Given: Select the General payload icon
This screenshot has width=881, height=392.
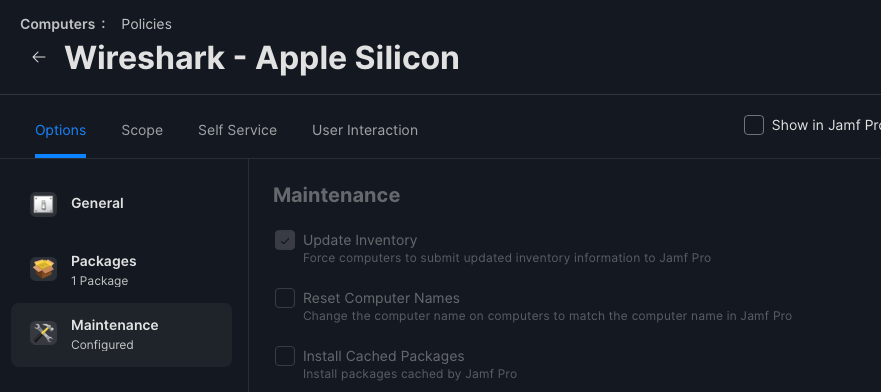Looking at the screenshot, I should coord(43,204).
